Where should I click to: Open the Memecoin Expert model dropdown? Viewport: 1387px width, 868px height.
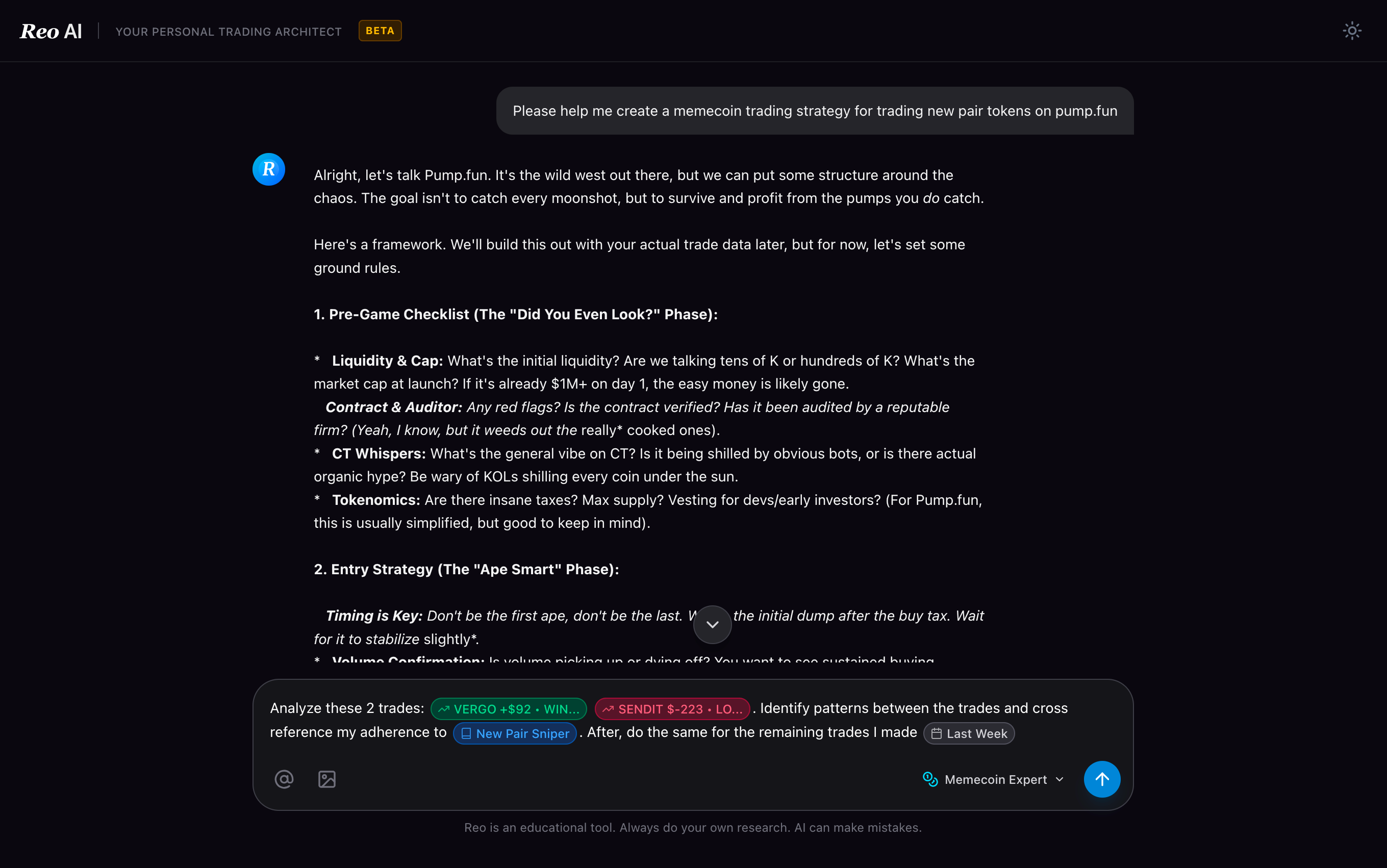(993, 779)
